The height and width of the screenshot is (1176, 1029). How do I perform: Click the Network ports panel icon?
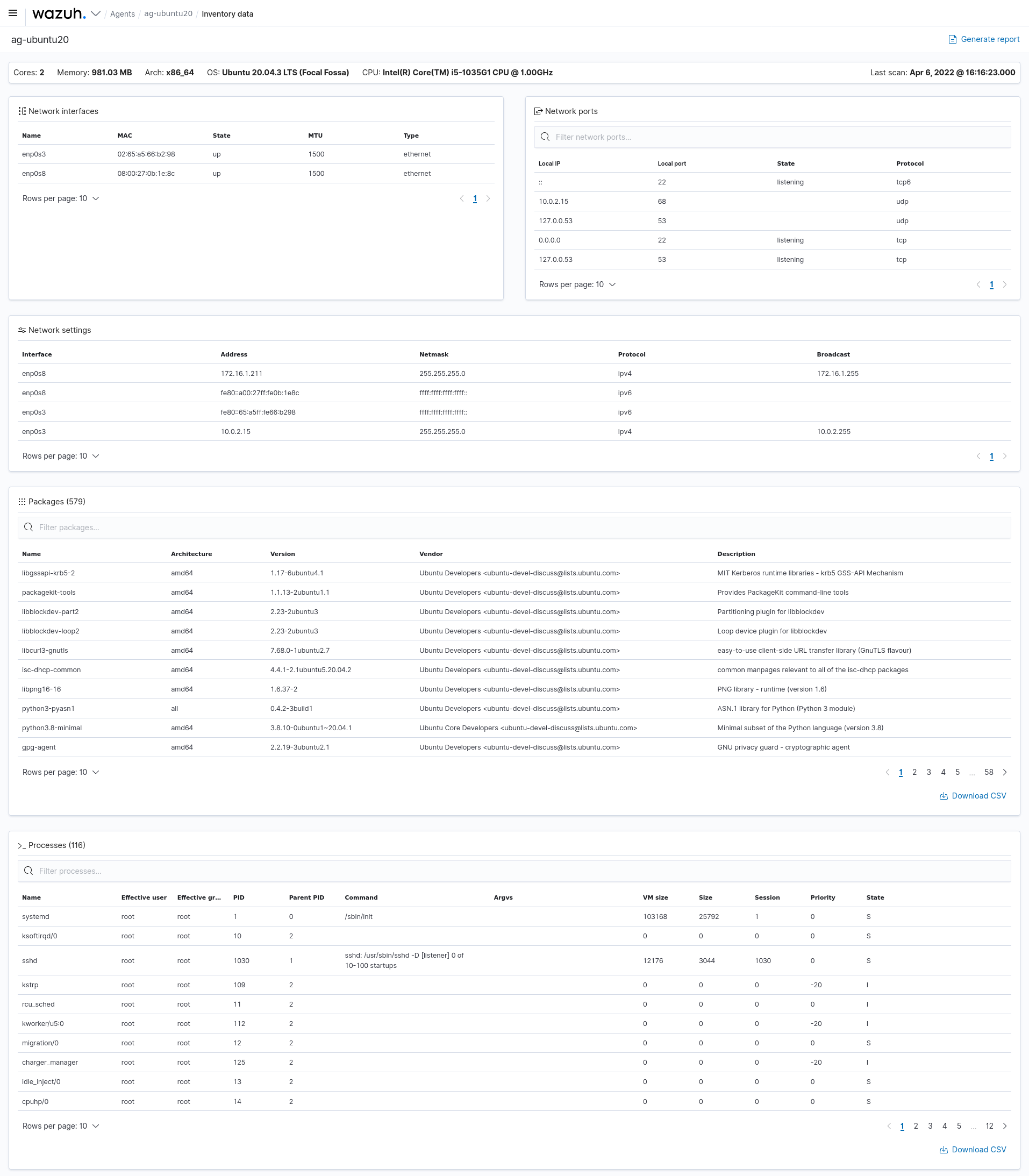tap(539, 111)
